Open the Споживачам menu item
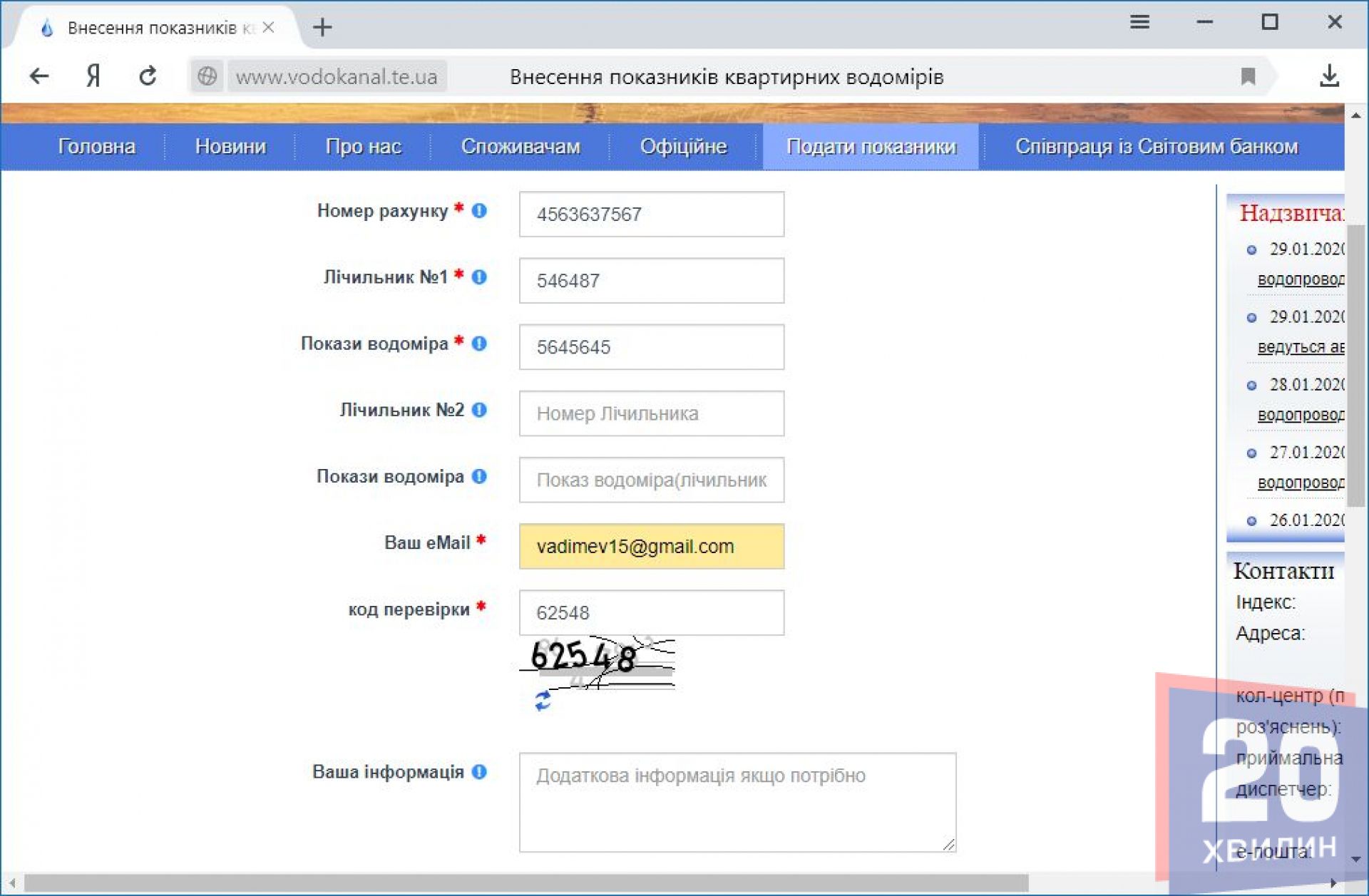This screenshot has height=896, width=1369. (x=521, y=147)
